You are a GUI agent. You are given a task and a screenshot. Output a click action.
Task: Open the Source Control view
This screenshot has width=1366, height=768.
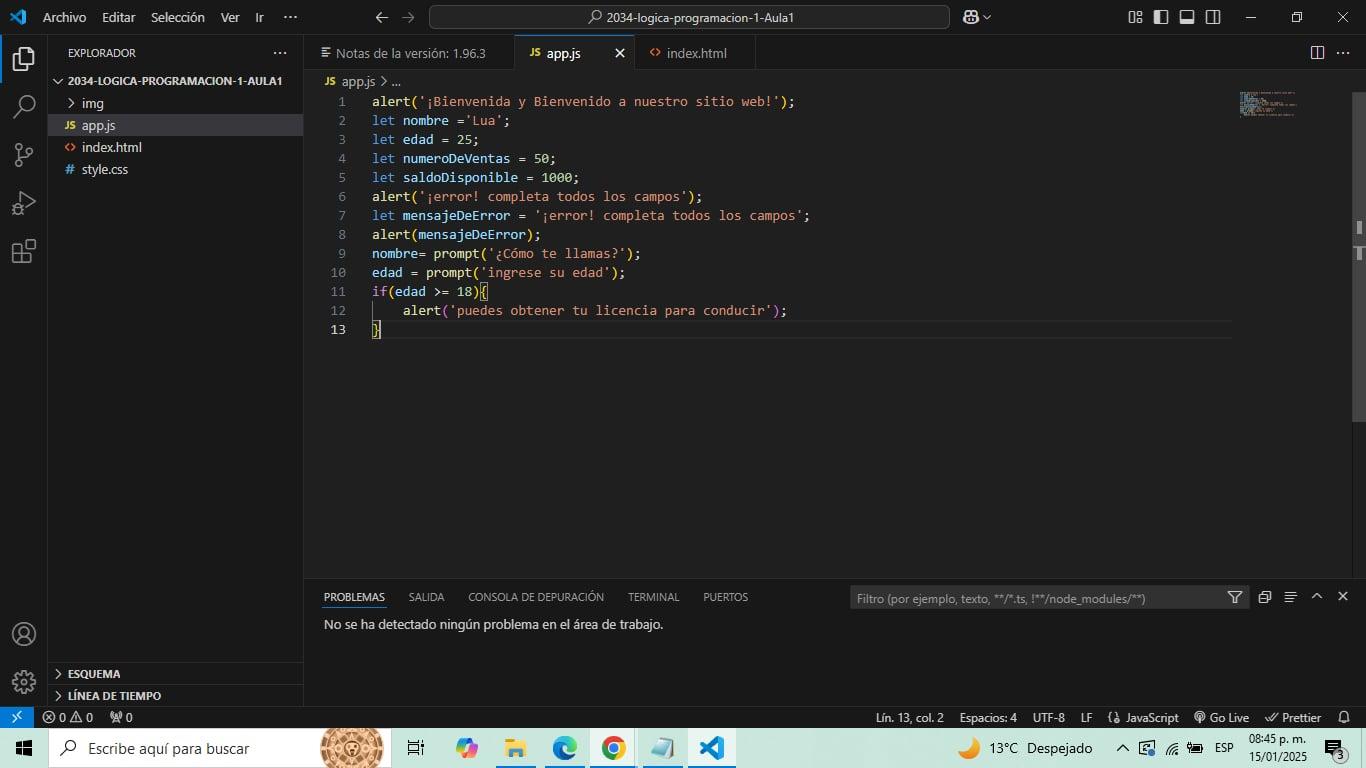click(24, 155)
